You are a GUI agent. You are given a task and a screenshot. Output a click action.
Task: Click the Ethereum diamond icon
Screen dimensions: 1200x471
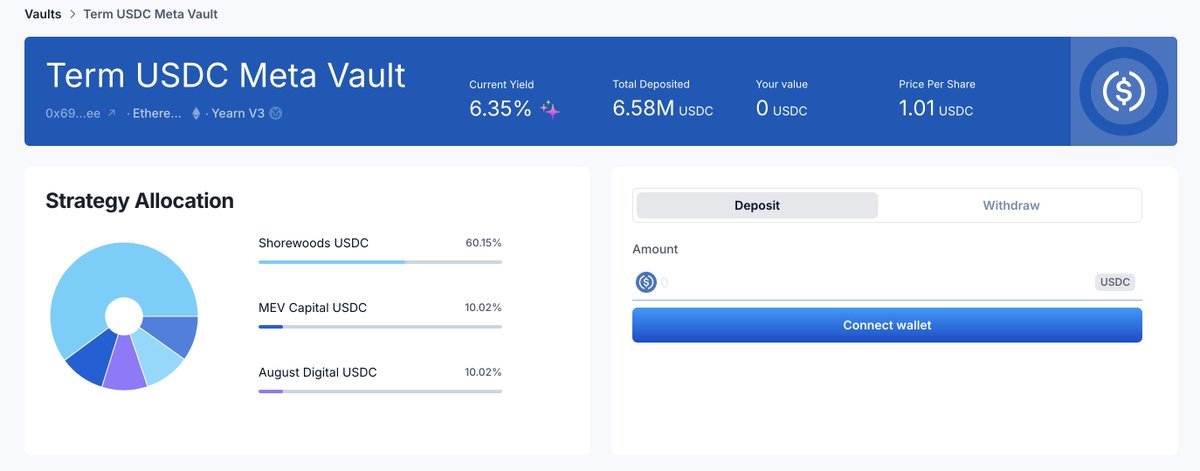pos(196,113)
